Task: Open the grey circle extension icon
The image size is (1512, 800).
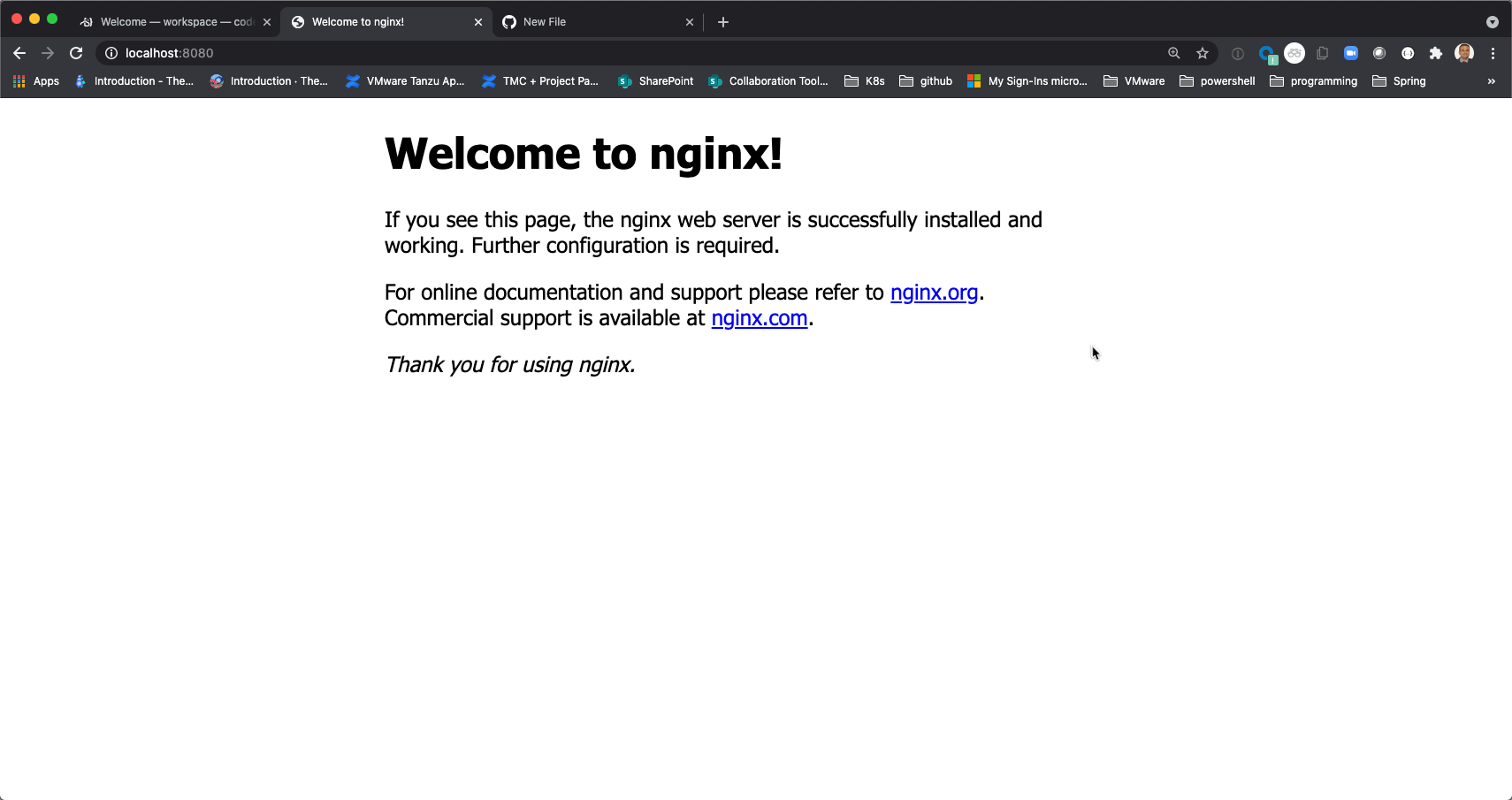Action: (1379, 53)
